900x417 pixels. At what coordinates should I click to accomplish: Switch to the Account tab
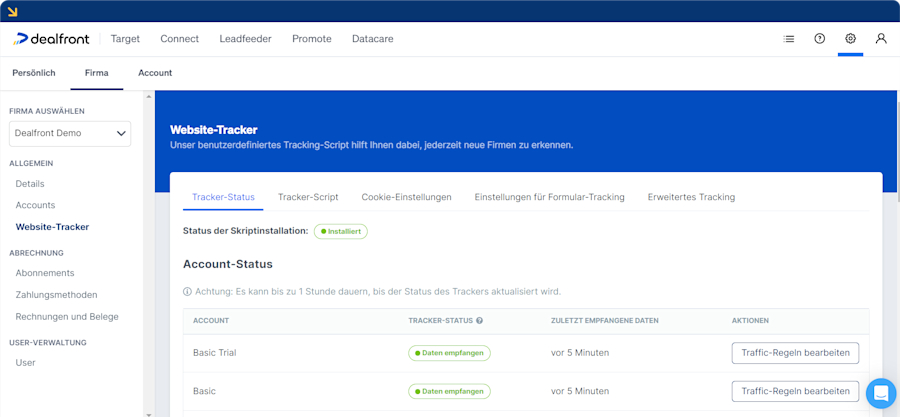pyautogui.click(x=155, y=73)
